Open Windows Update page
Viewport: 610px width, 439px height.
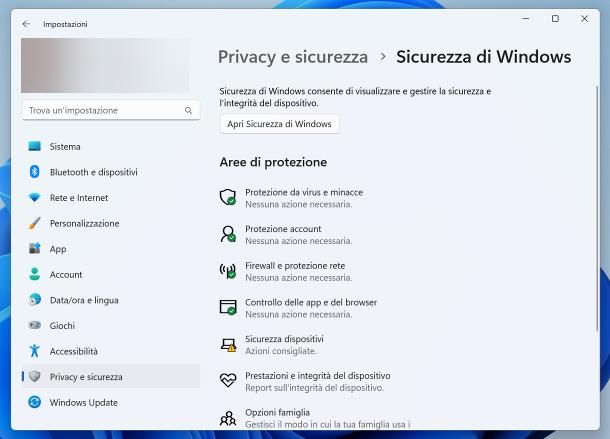pos(111,402)
